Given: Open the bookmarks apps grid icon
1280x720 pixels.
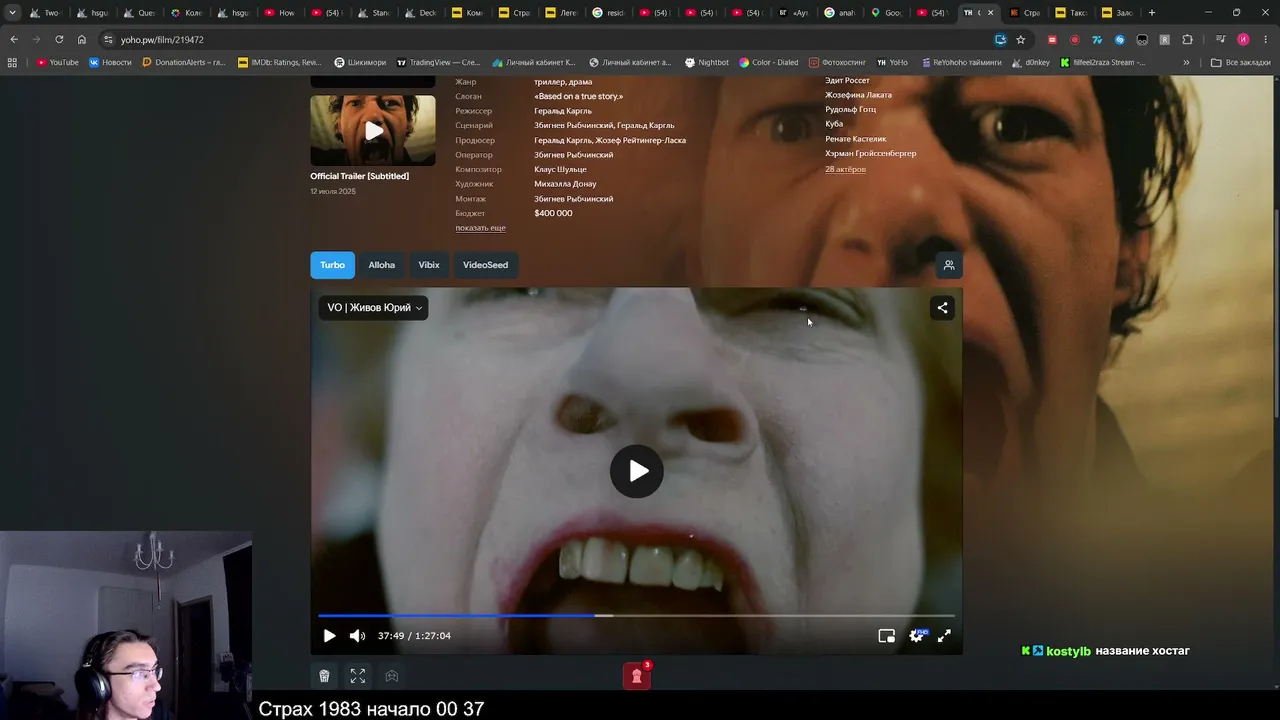Looking at the screenshot, I should point(12,62).
